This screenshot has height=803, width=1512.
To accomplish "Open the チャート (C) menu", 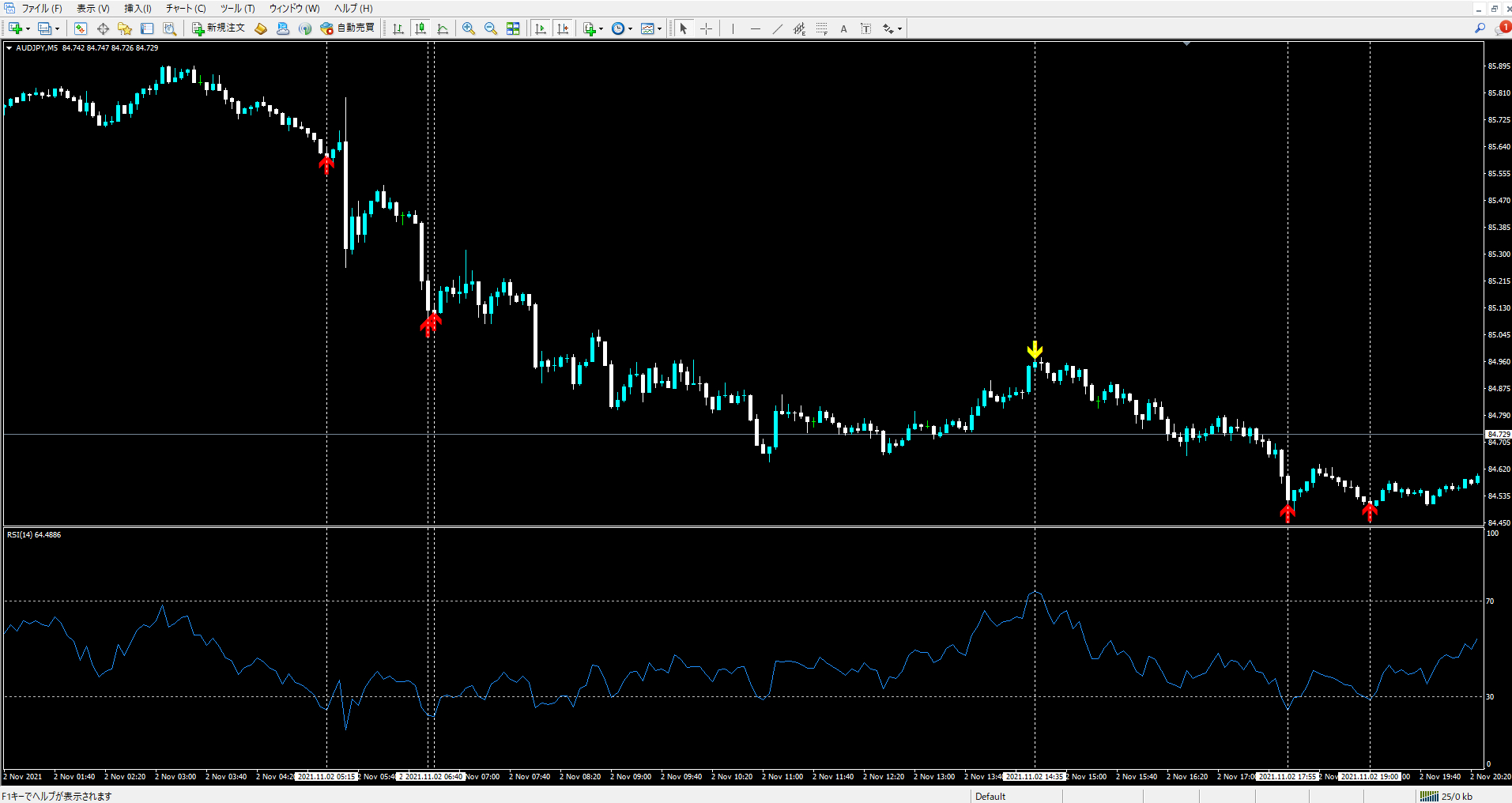I will coord(186,8).
